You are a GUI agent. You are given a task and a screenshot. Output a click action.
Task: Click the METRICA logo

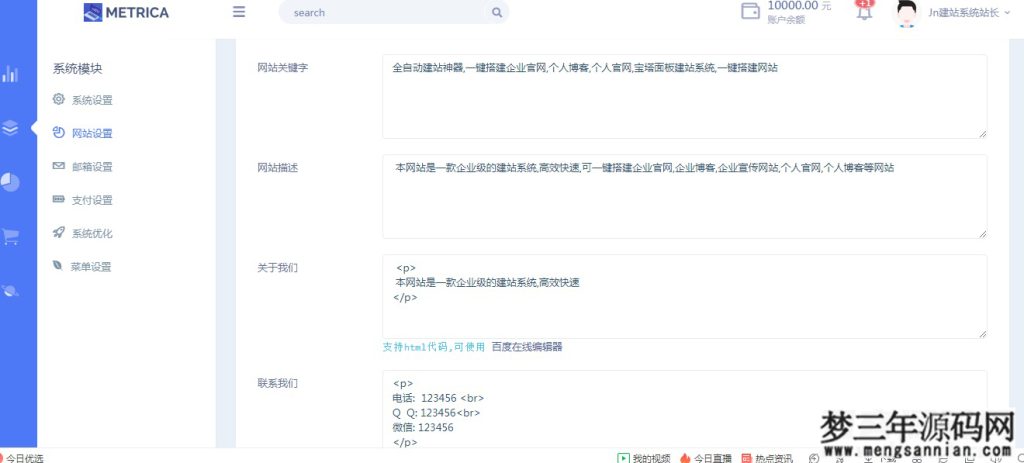126,12
